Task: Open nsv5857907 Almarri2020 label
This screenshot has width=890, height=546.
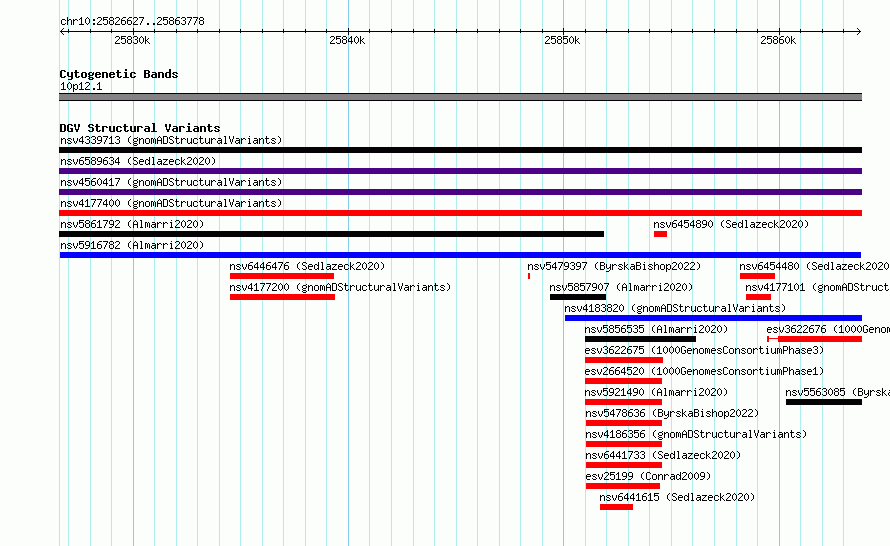Action: click(x=621, y=287)
